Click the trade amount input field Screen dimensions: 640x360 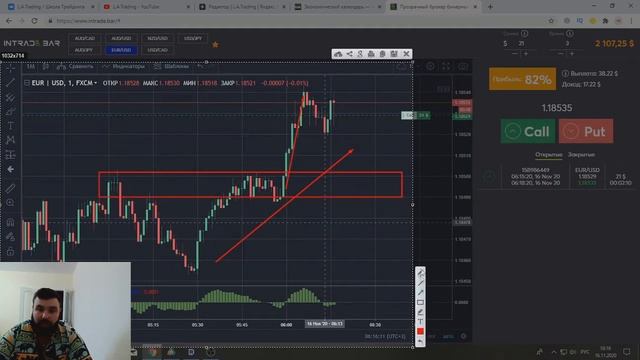521,43
